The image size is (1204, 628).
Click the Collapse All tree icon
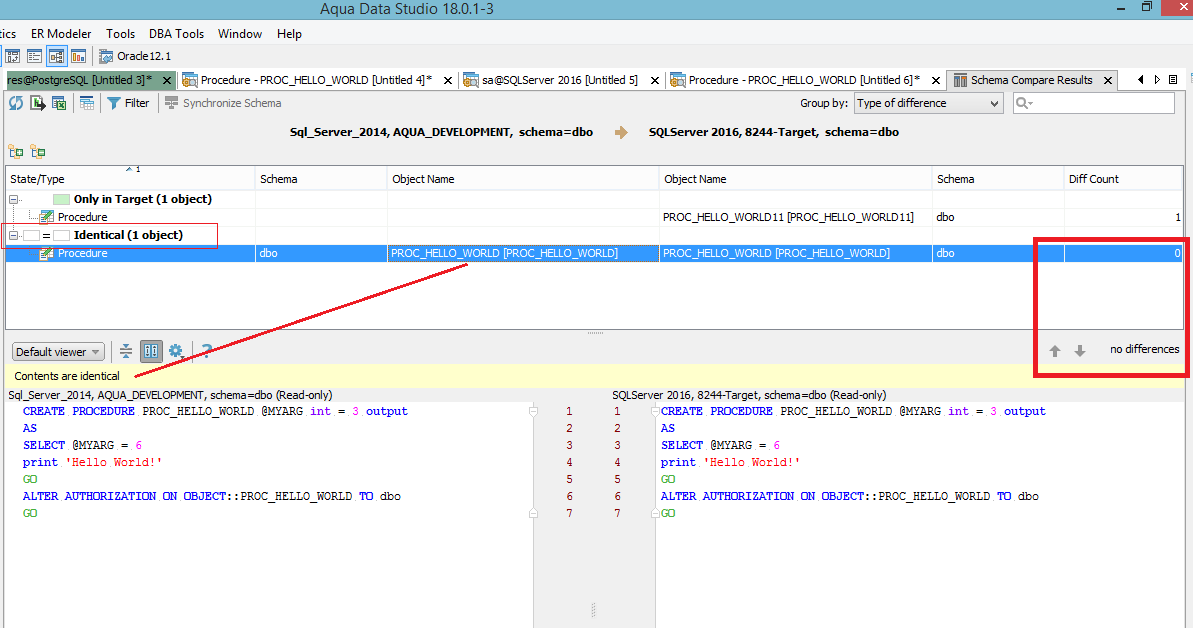tap(37, 151)
